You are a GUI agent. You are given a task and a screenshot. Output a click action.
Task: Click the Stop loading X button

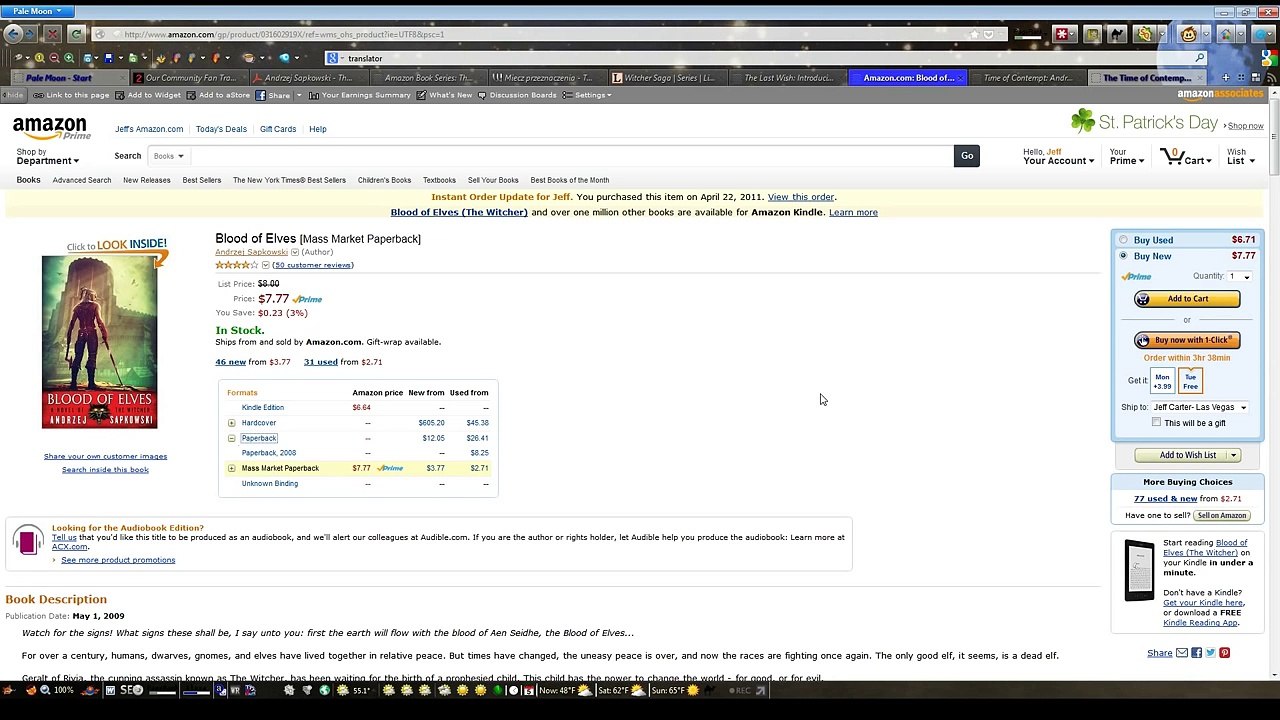click(x=53, y=34)
